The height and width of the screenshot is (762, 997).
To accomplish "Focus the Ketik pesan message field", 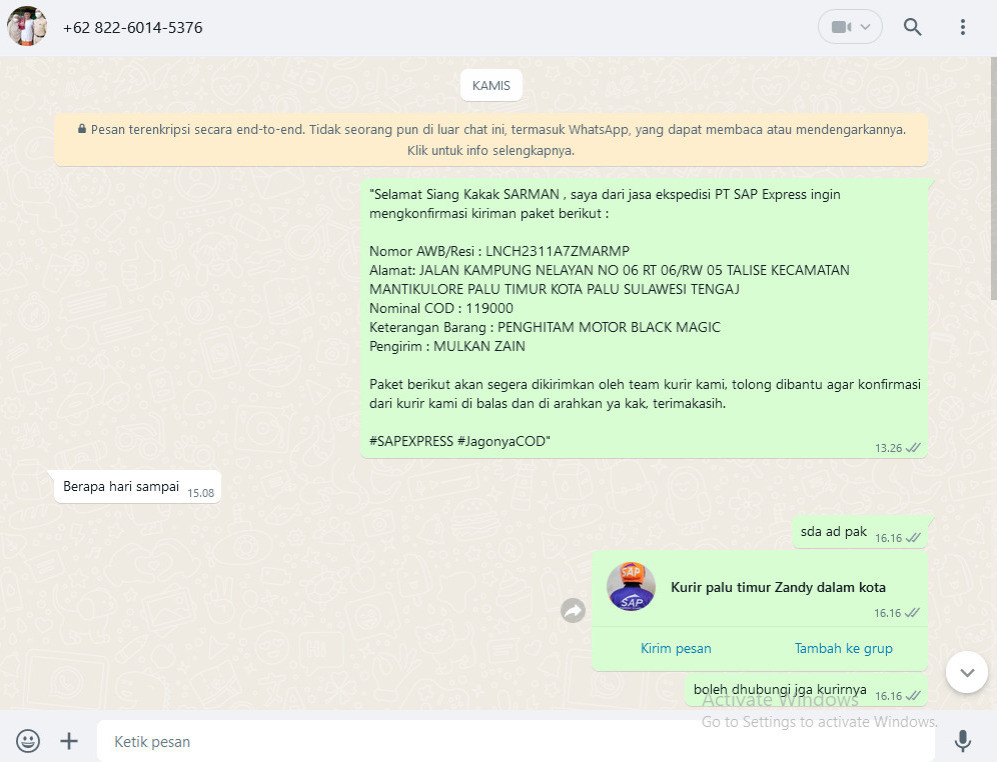I will [516, 741].
